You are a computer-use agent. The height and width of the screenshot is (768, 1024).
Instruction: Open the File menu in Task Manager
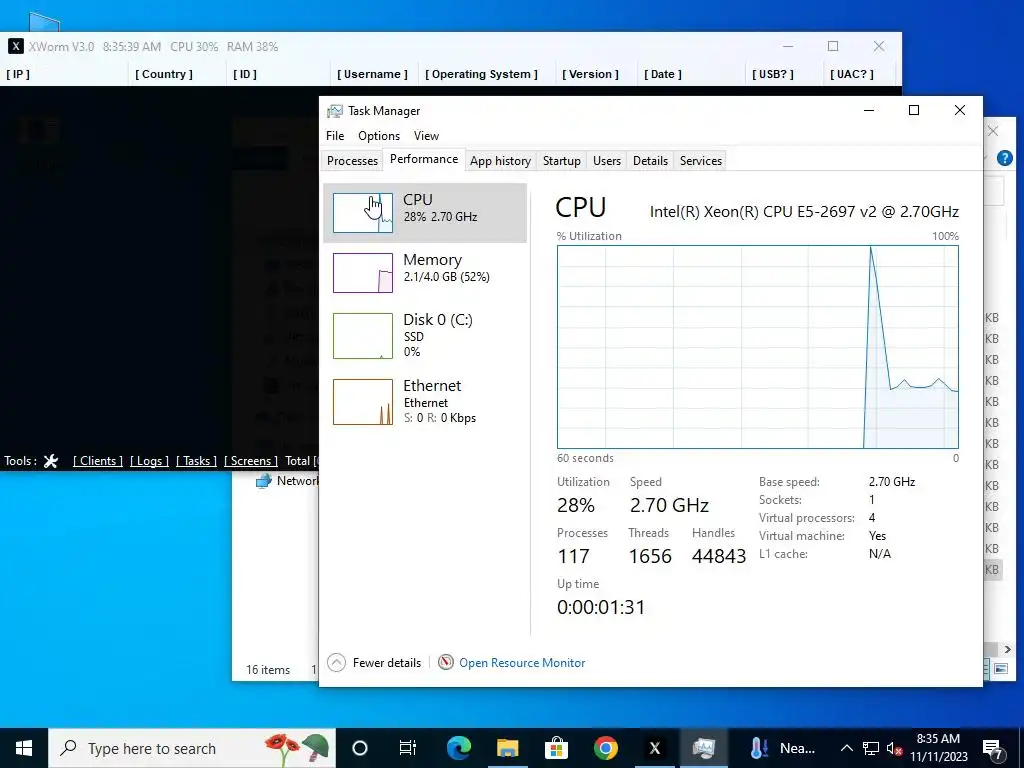point(335,136)
